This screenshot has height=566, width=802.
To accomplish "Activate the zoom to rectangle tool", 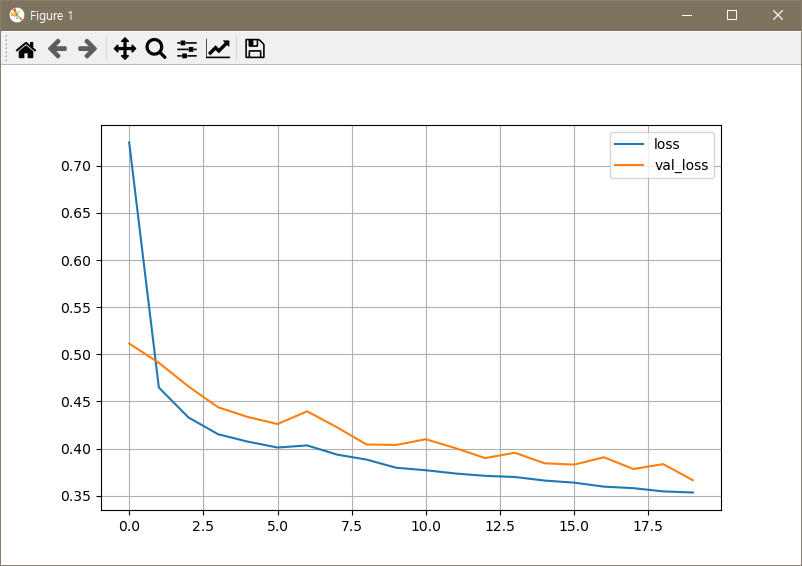I will pos(156,49).
